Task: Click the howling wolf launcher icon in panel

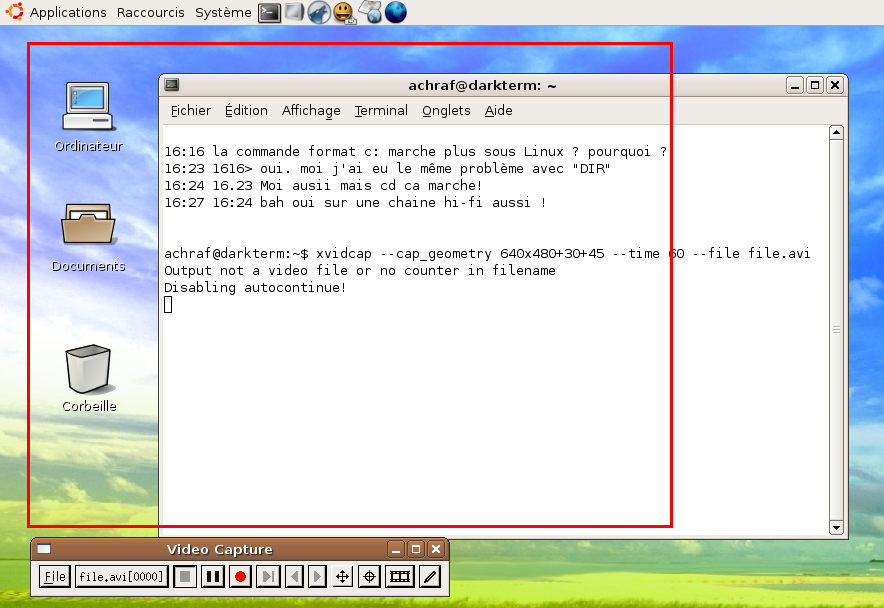Action: 319,12
